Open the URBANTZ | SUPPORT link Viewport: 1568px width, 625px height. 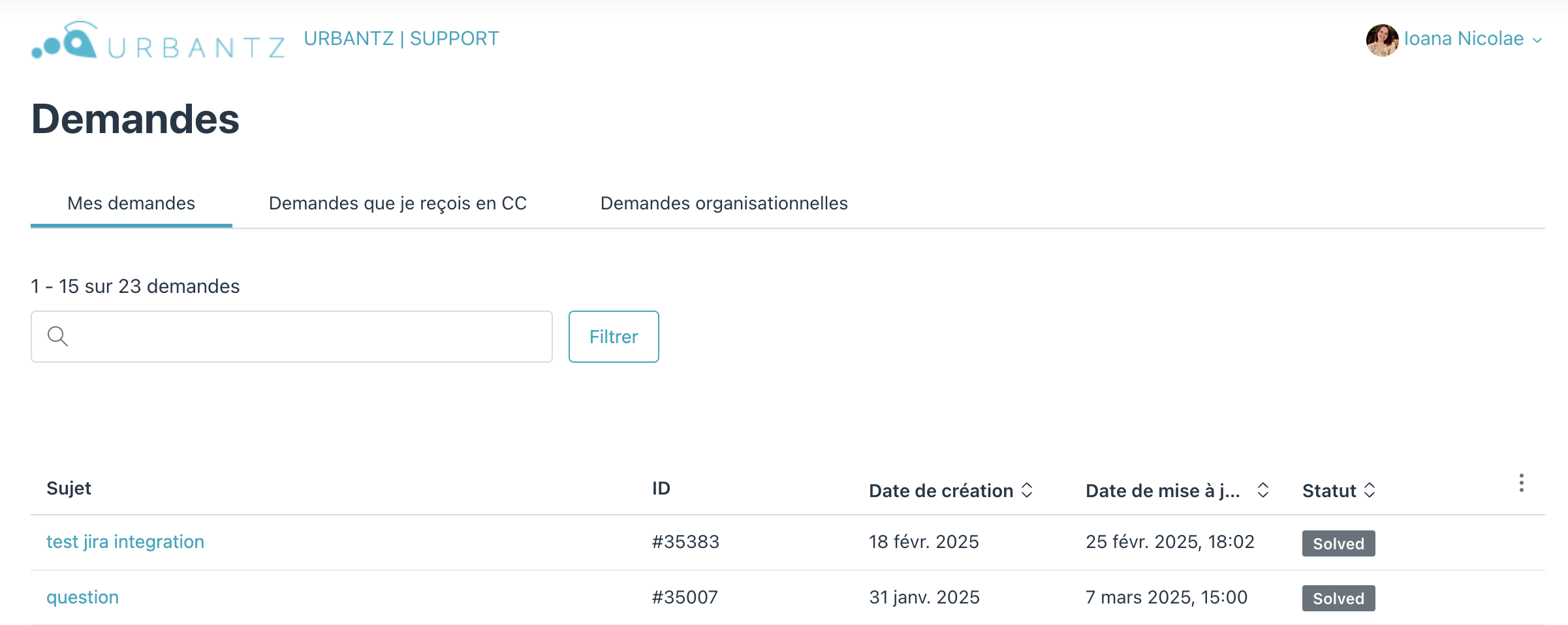click(x=401, y=38)
